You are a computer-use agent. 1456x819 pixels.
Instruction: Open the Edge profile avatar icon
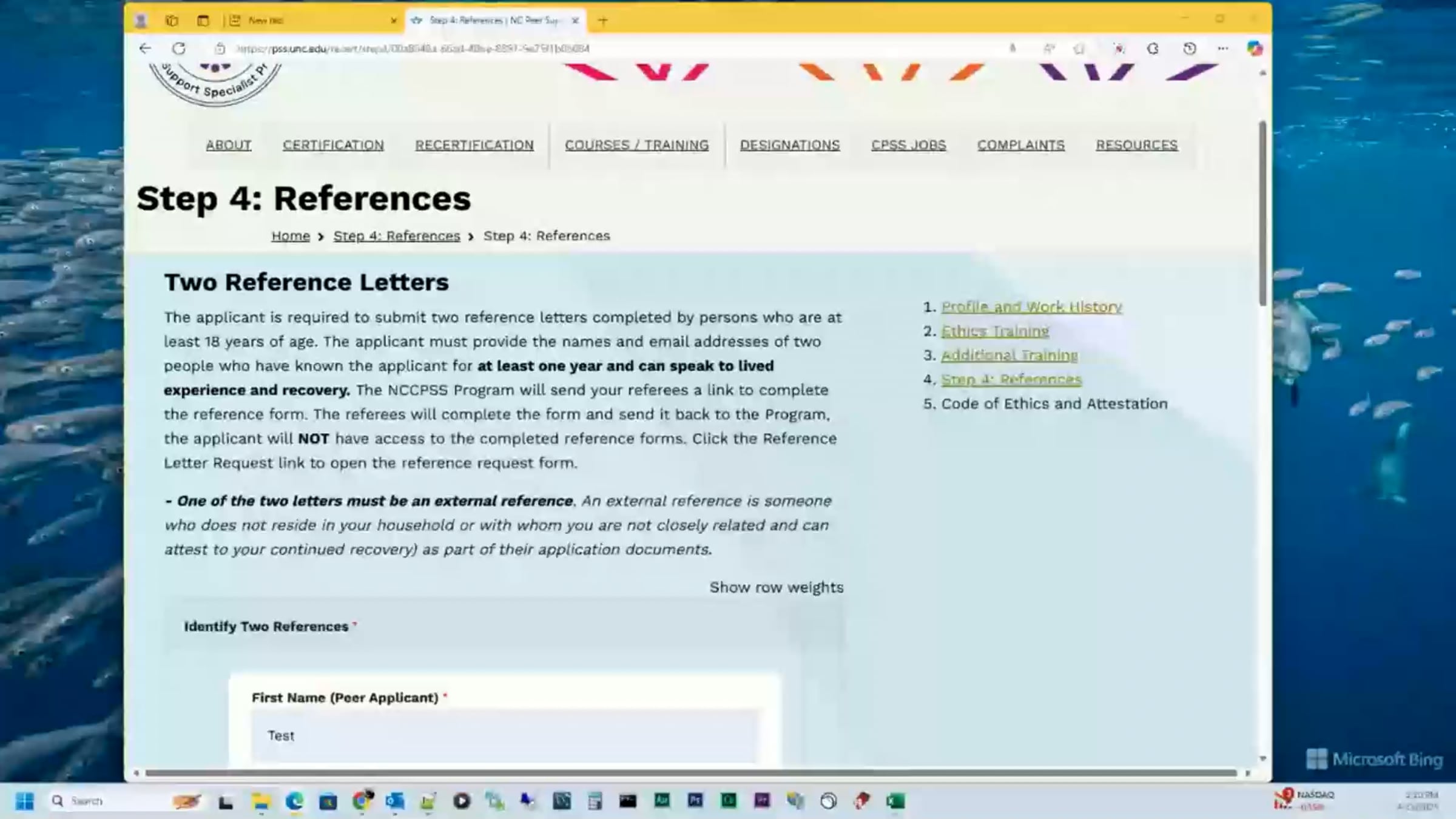pyautogui.click(x=141, y=21)
